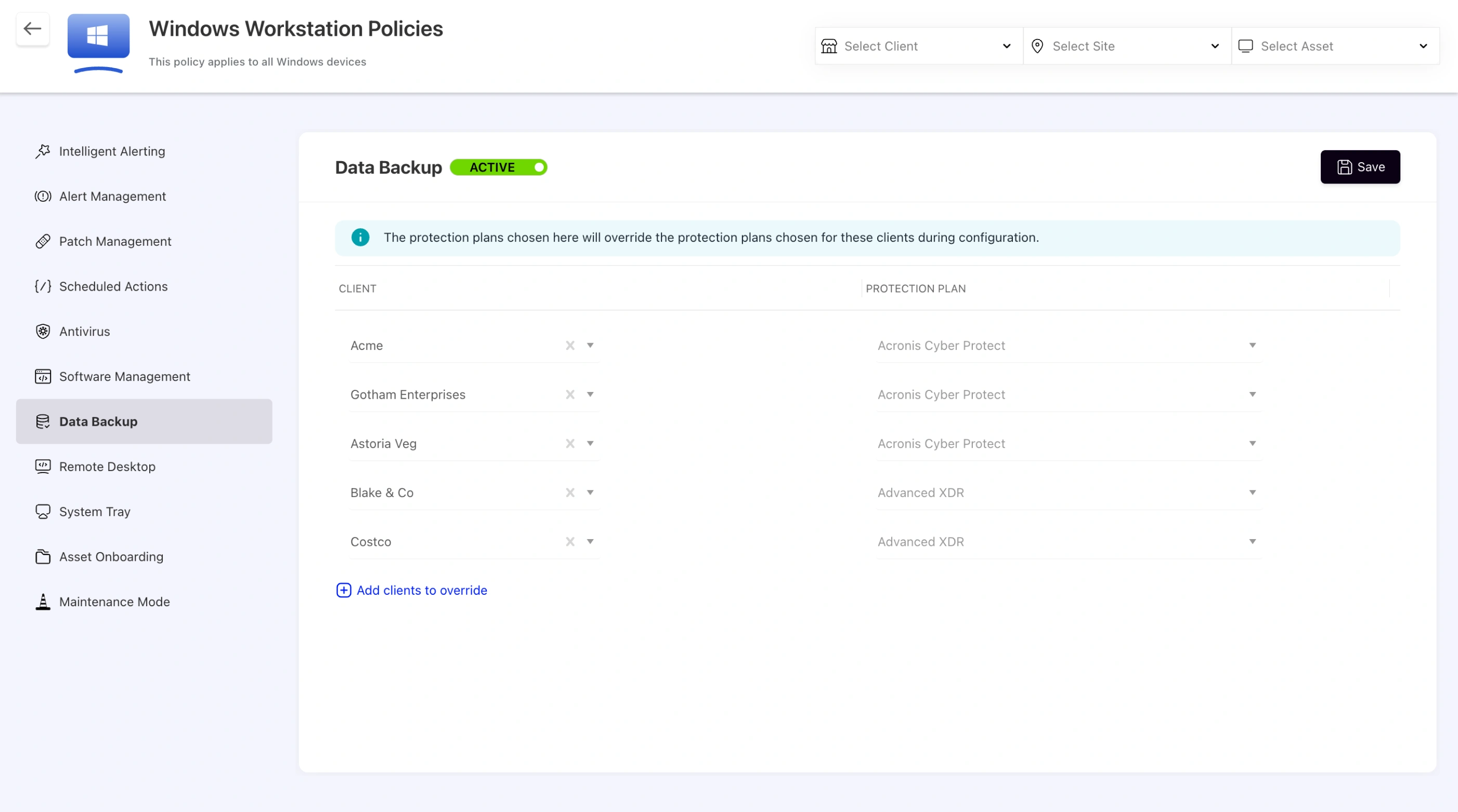Open System Tray section
The width and height of the screenshot is (1458, 812).
point(145,512)
